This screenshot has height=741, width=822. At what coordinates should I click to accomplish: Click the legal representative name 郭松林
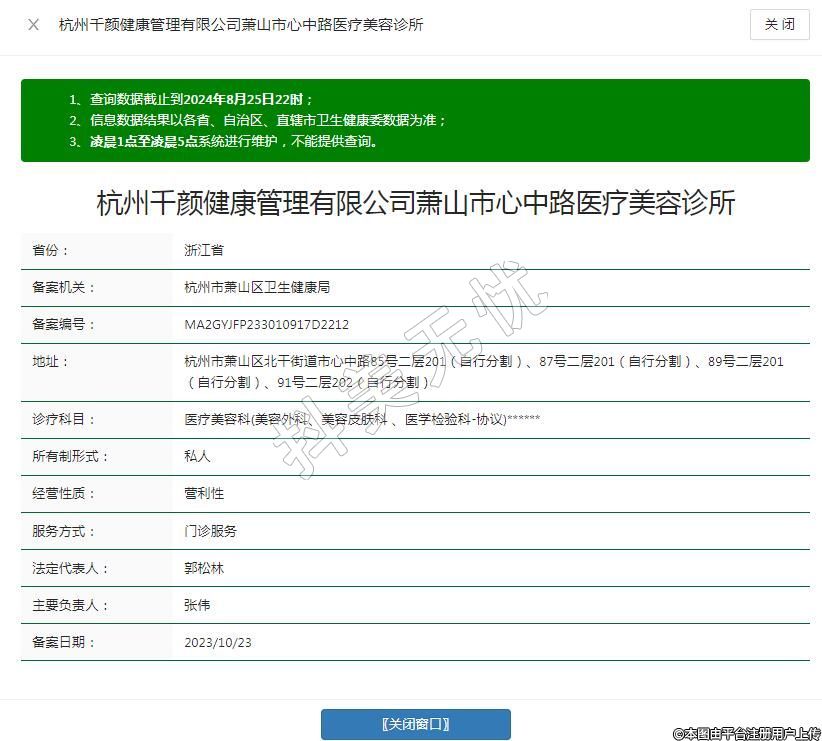tap(205, 568)
